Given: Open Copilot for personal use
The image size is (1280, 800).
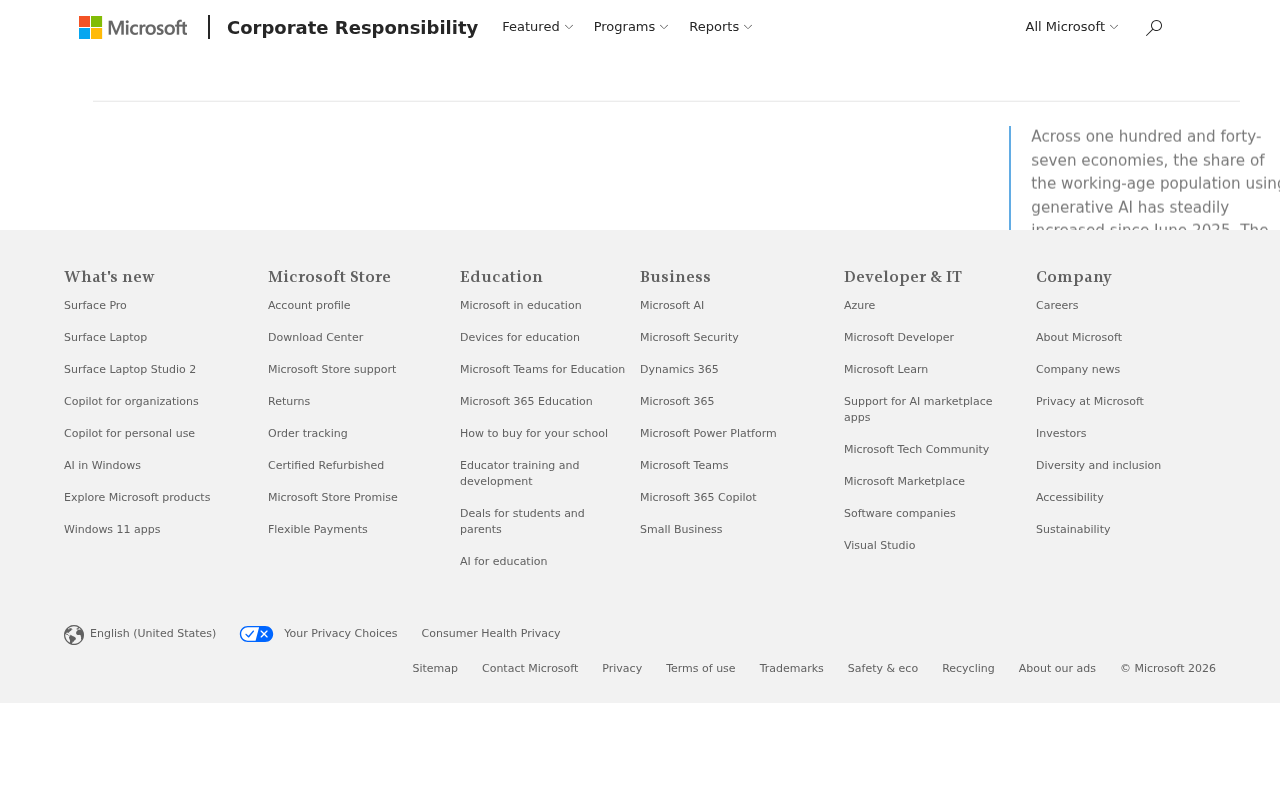Looking at the screenshot, I should pyautogui.click(x=129, y=434).
